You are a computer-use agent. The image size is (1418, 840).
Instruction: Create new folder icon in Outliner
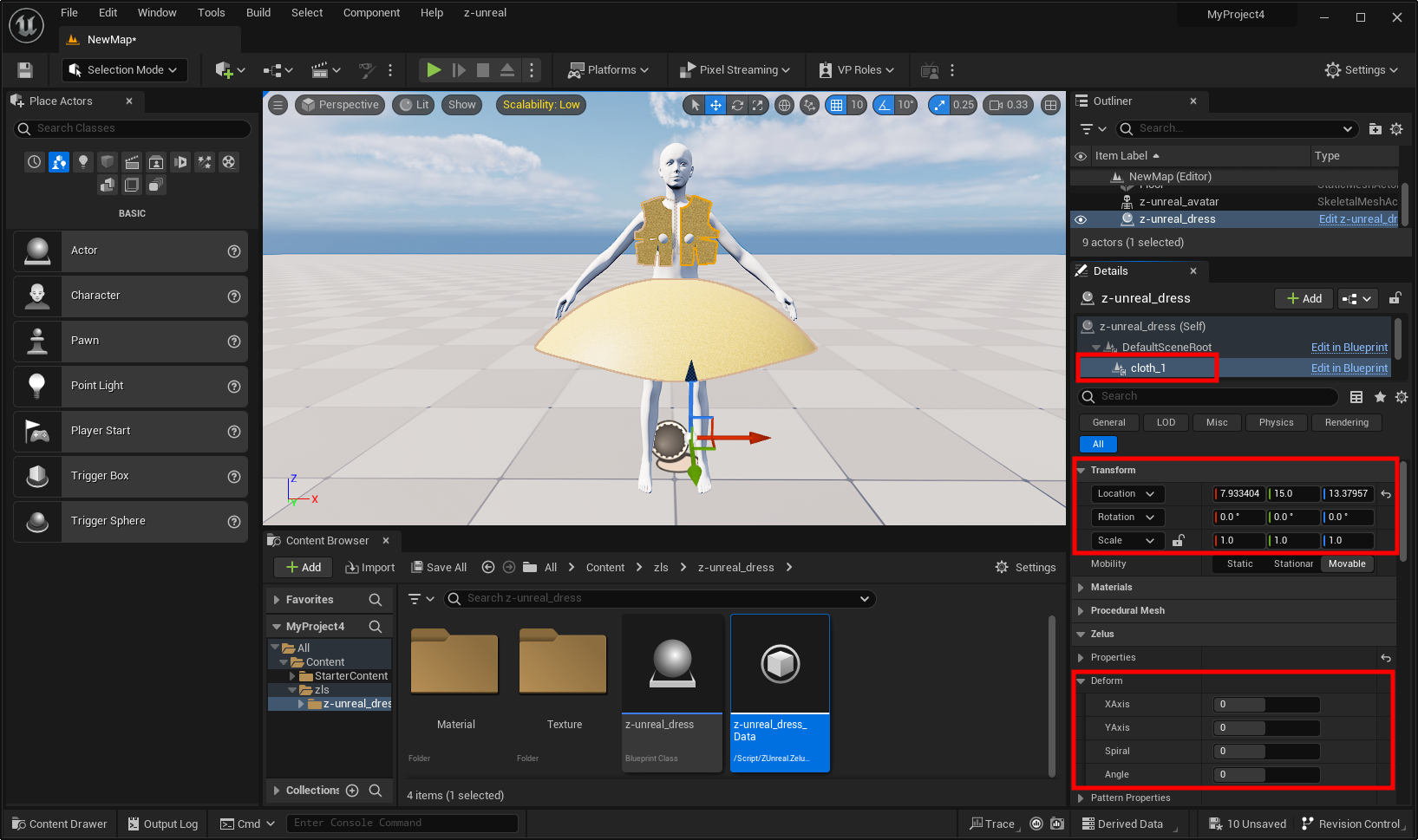[1375, 129]
